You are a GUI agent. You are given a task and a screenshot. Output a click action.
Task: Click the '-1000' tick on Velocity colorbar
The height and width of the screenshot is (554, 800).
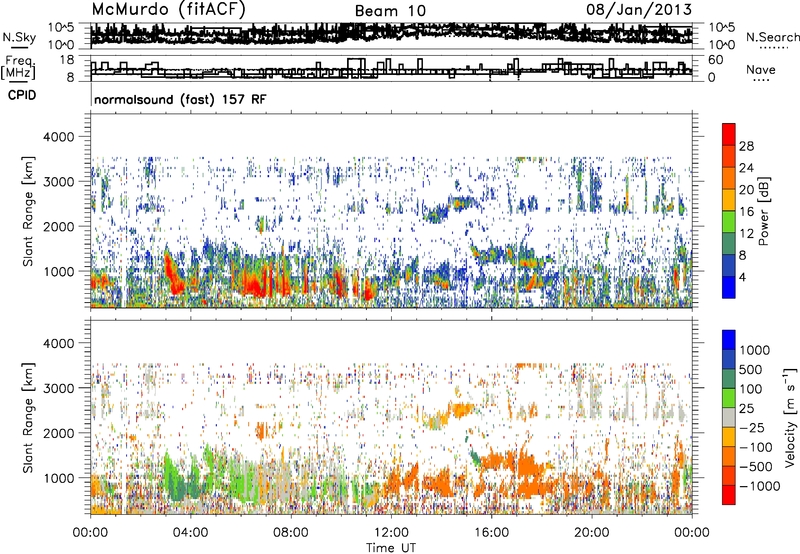coord(760,486)
